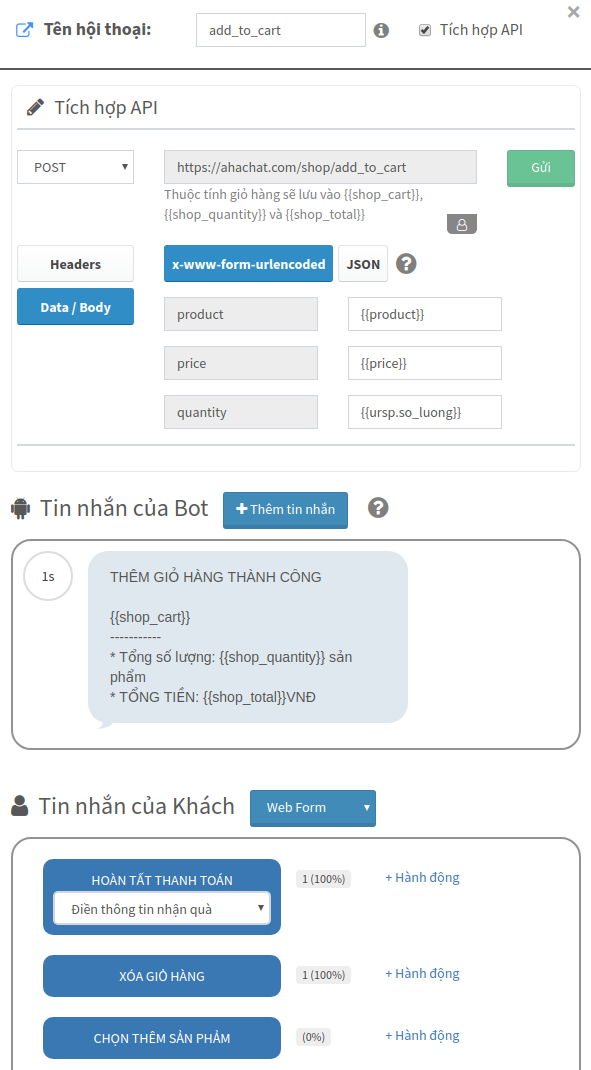This screenshot has height=1070, width=591.
Task: Click the green Gửi button
Action: point(541,168)
